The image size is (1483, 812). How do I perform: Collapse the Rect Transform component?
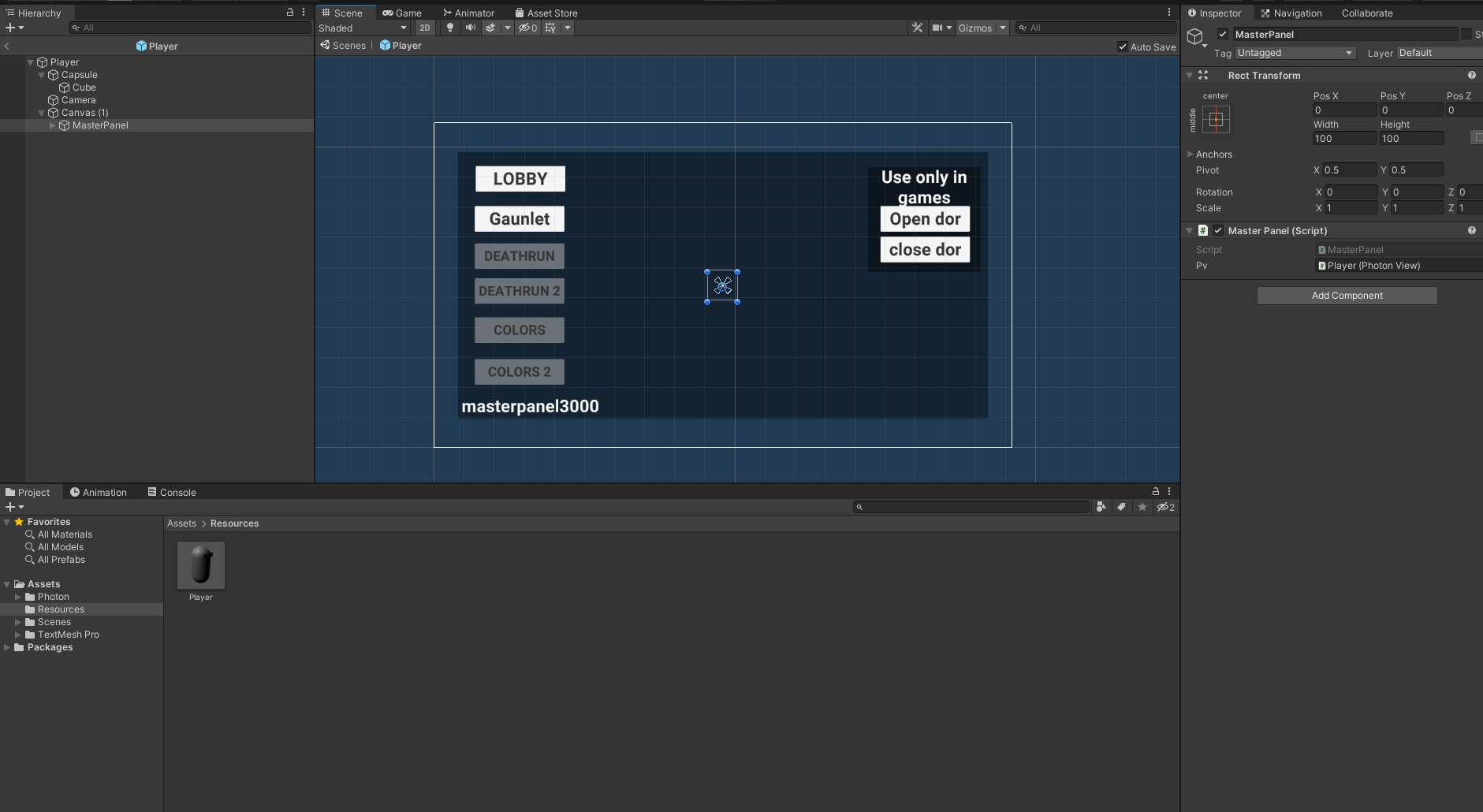(1190, 75)
